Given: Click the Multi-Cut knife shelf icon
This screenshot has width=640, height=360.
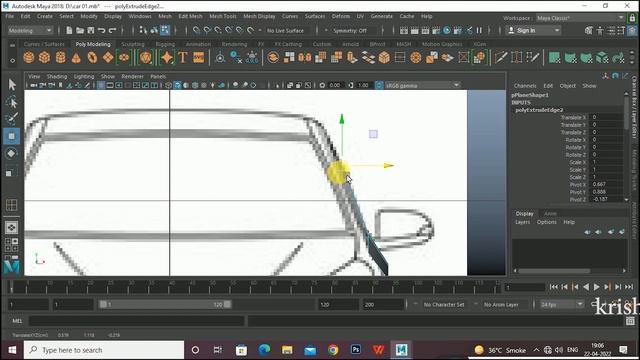Looking at the screenshot, I should point(501,58).
